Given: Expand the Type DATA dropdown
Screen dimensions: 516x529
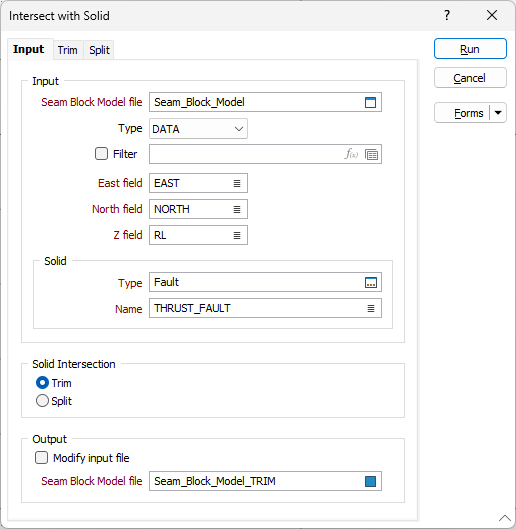Looking at the screenshot, I should 198,129.
